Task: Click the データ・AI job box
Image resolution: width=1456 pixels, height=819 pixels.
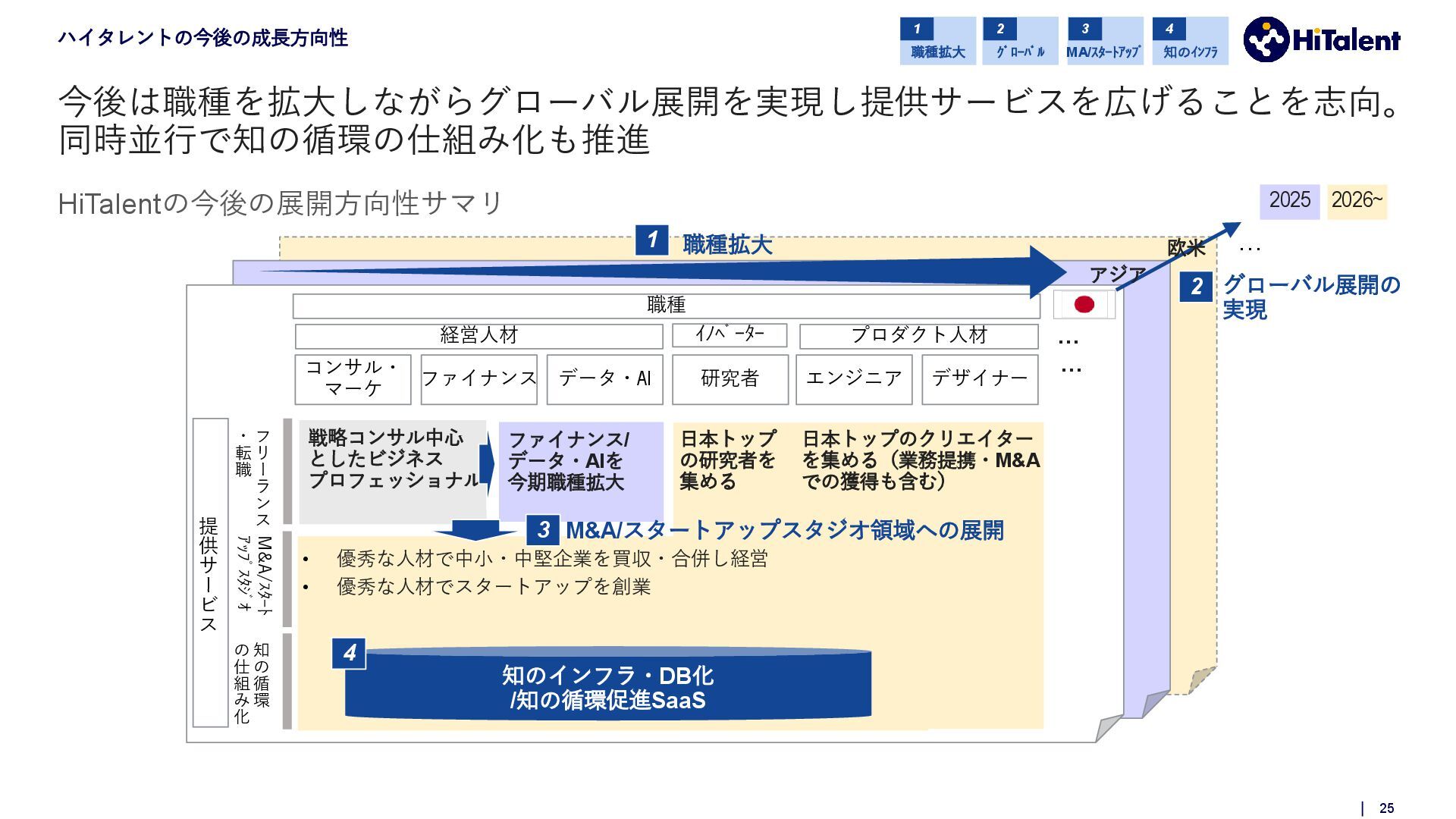Action: (x=604, y=379)
